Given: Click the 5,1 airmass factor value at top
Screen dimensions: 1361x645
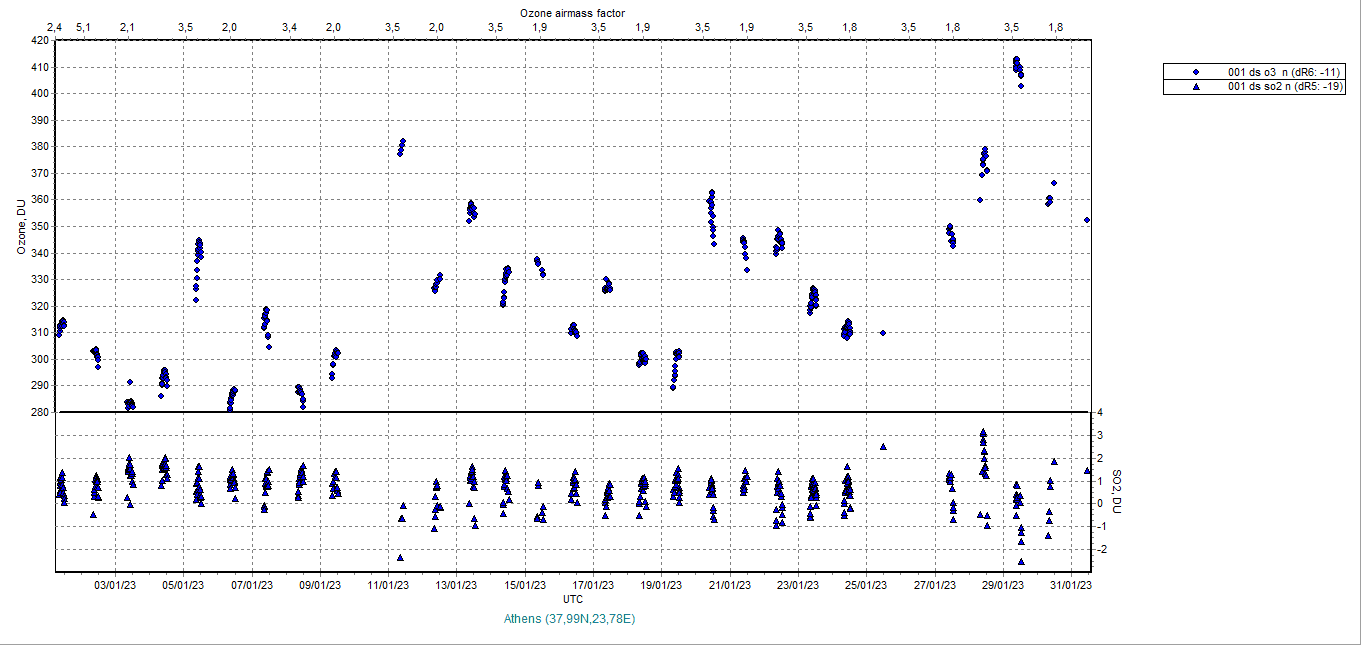Looking at the screenshot, I should 84,26.
